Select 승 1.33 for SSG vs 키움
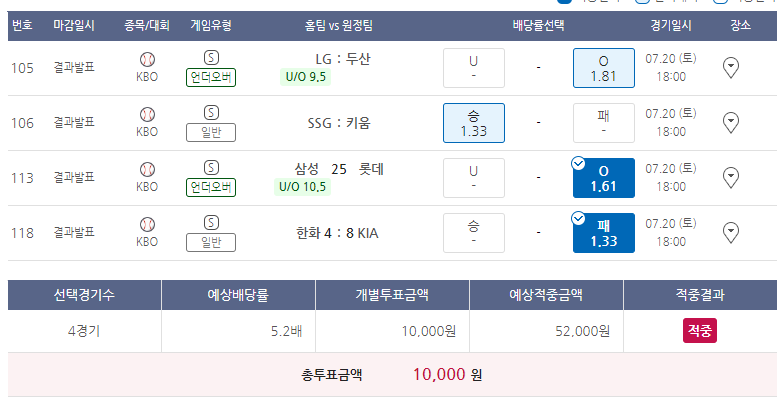Screen dimensions: 779x406 474,123
